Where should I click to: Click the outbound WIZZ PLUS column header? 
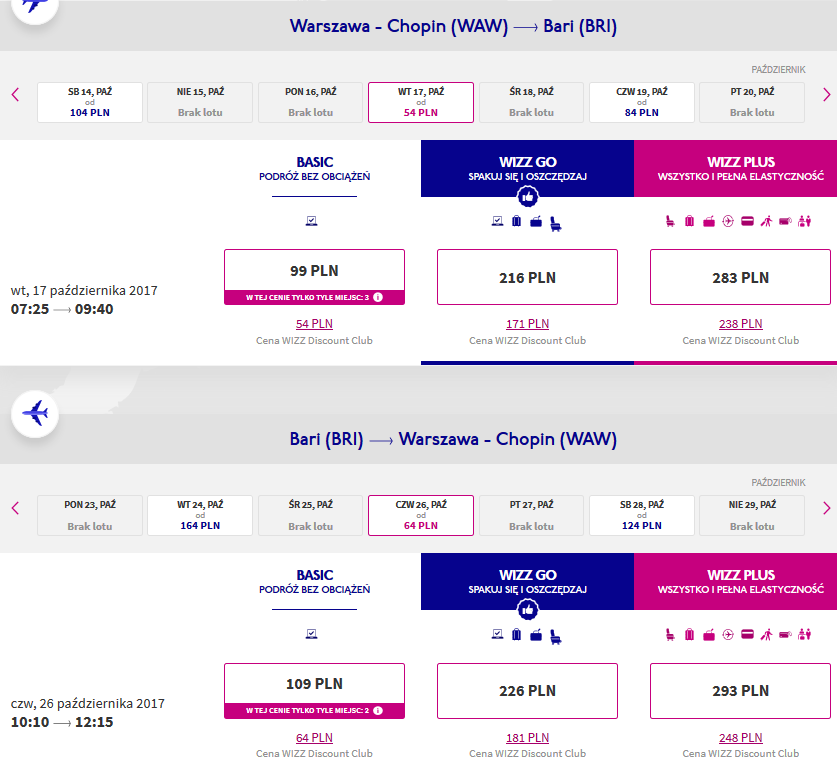[736, 169]
